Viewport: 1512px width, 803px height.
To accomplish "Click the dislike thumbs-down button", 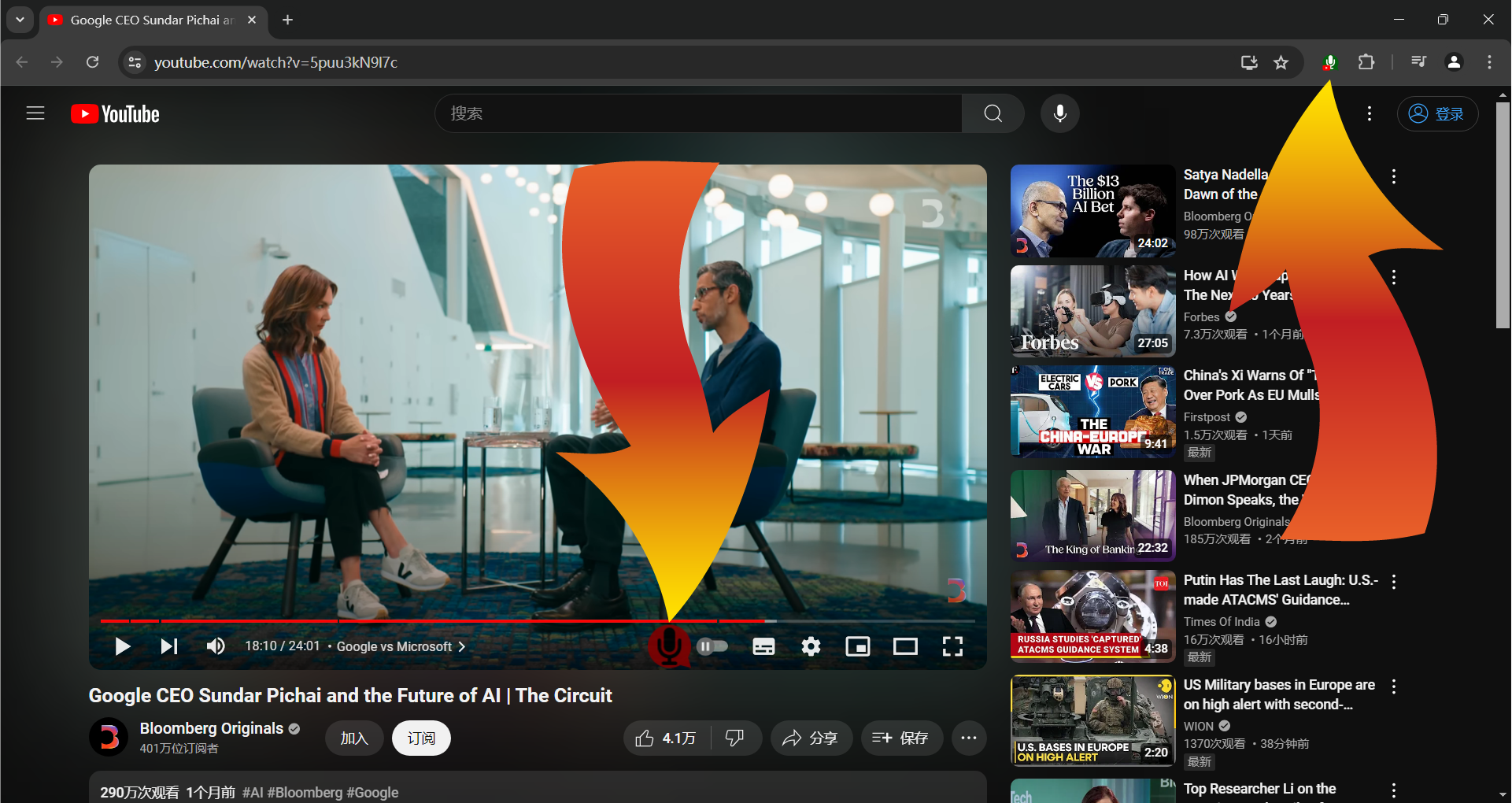I will pyautogui.click(x=735, y=738).
